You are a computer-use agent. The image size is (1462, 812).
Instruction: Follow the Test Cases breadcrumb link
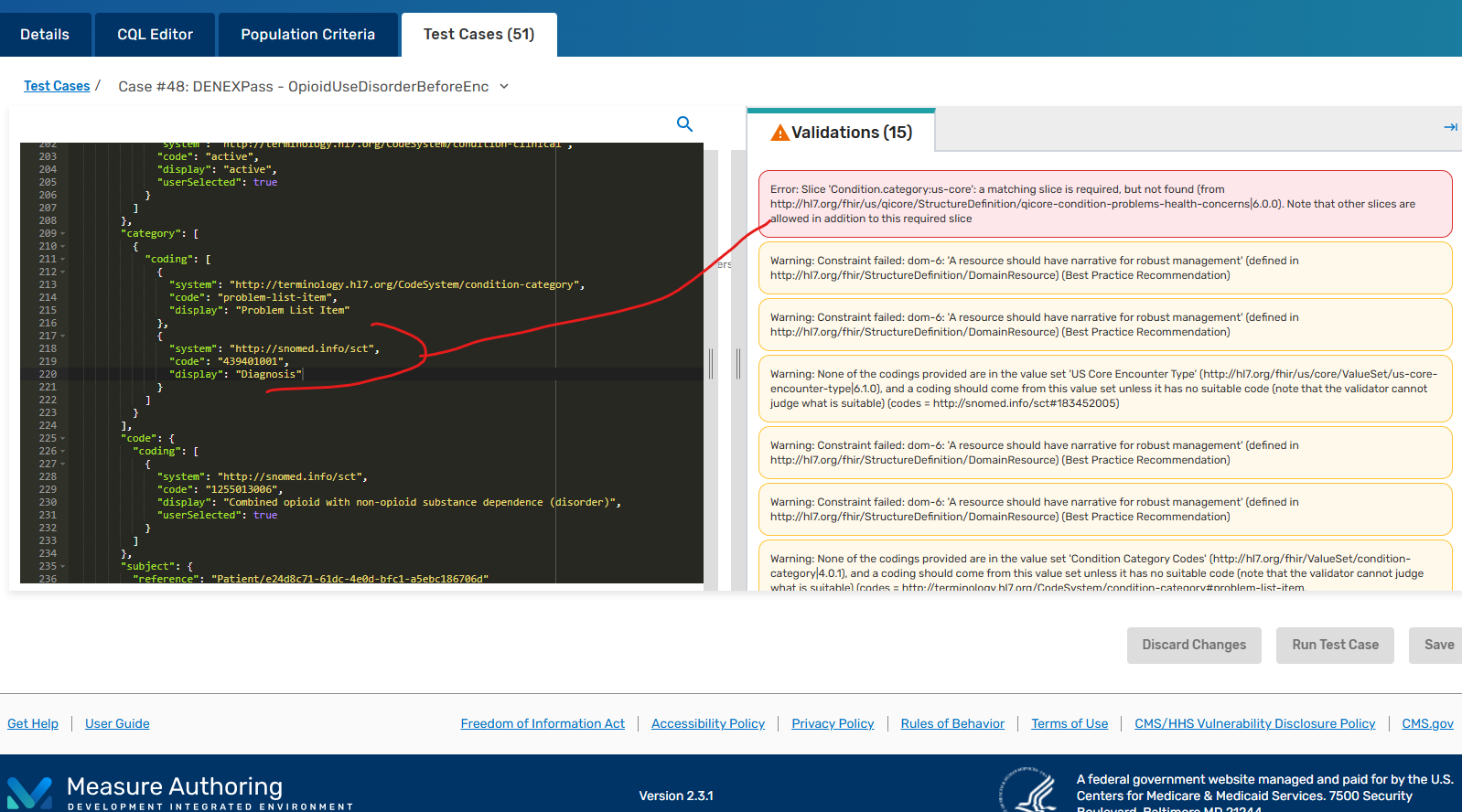(57, 86)
